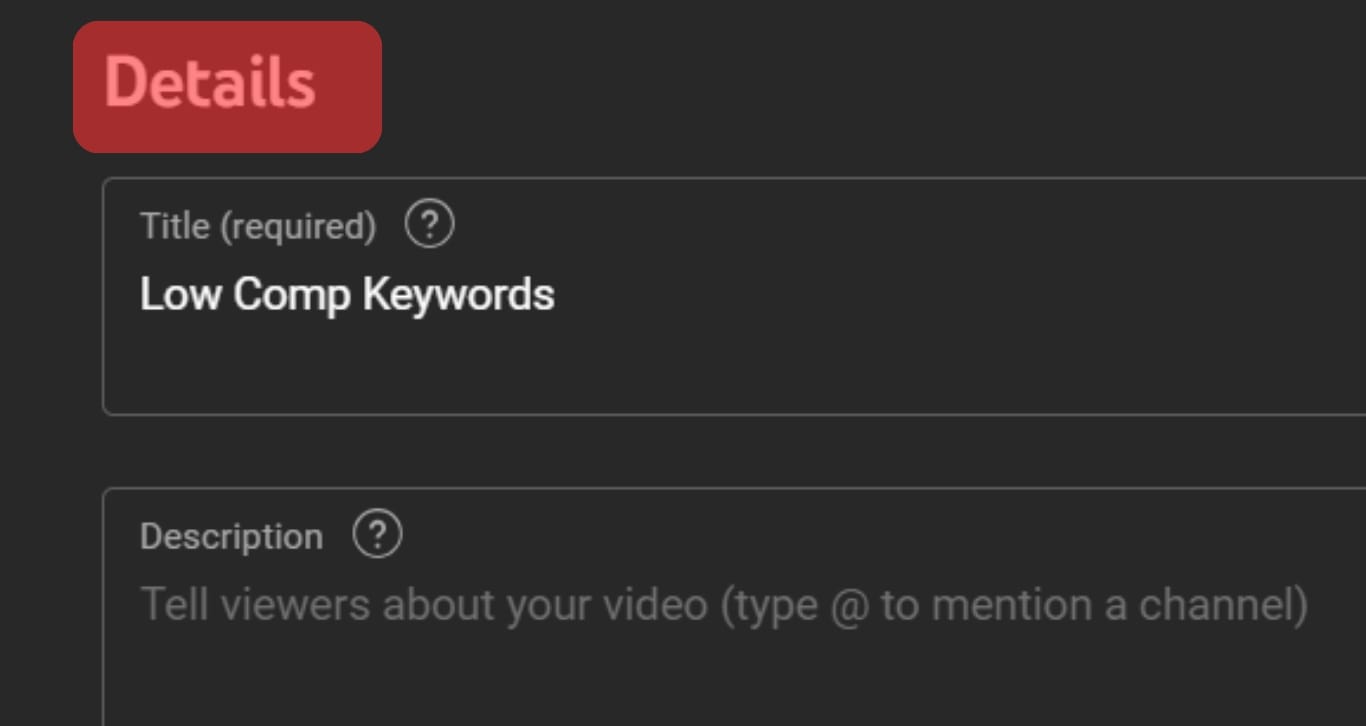The image size is (1366, 726).
Task: Click the question mark icon next to Description
Action: (377, 535)
